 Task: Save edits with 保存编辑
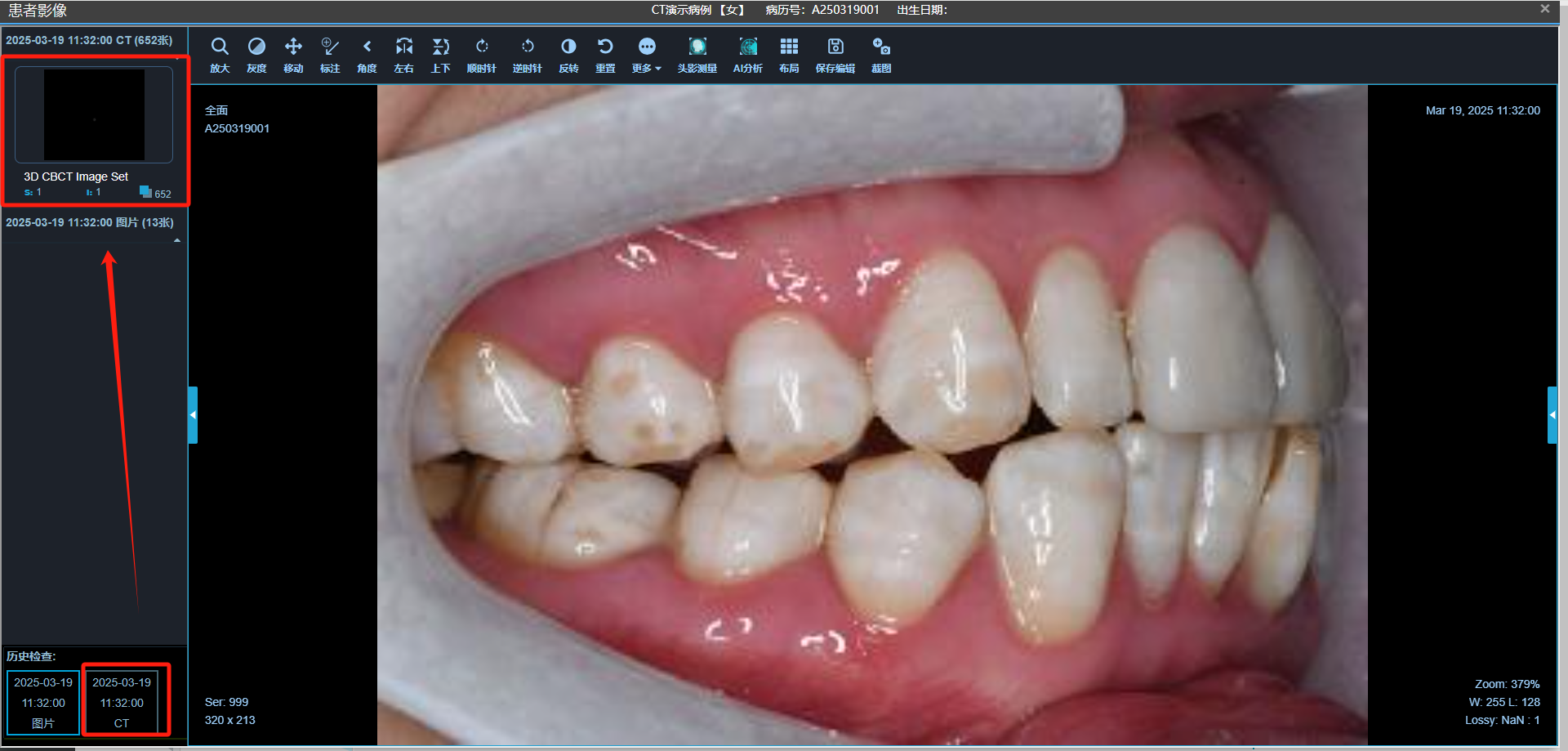pos(835,54)
